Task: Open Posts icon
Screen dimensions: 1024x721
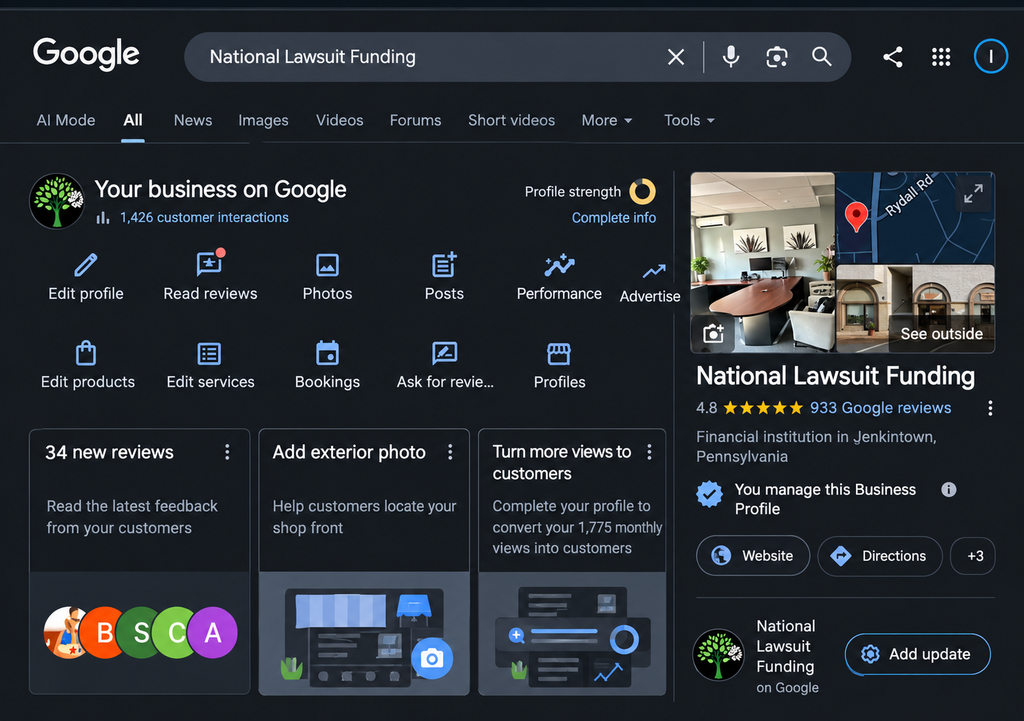Action: tap(444, 265)
